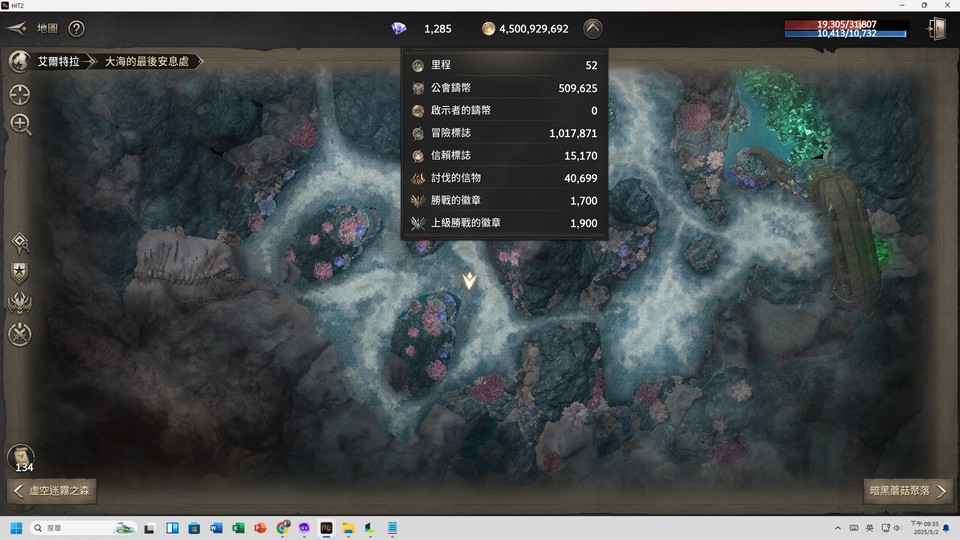Center map on current location crosshair

pos(20,94)
